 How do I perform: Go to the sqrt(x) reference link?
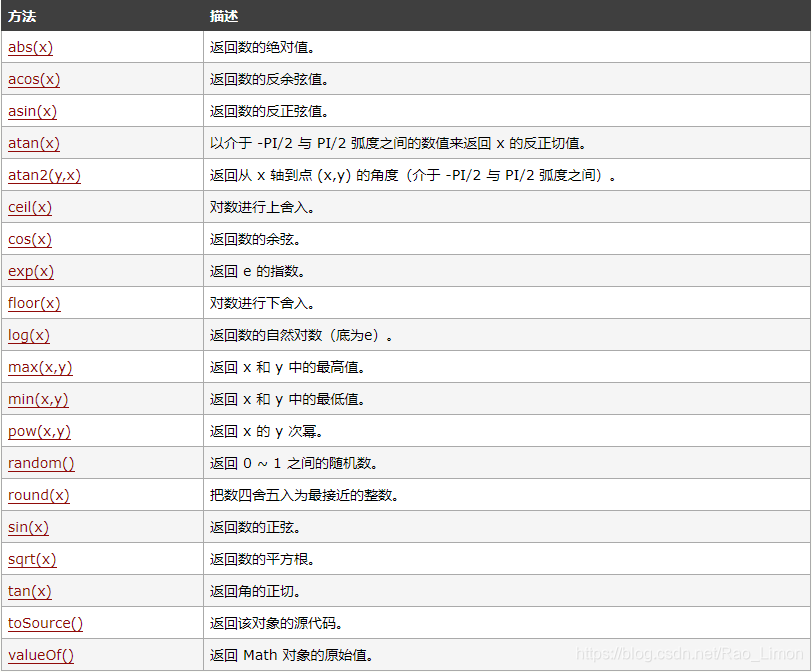[32, 560]
